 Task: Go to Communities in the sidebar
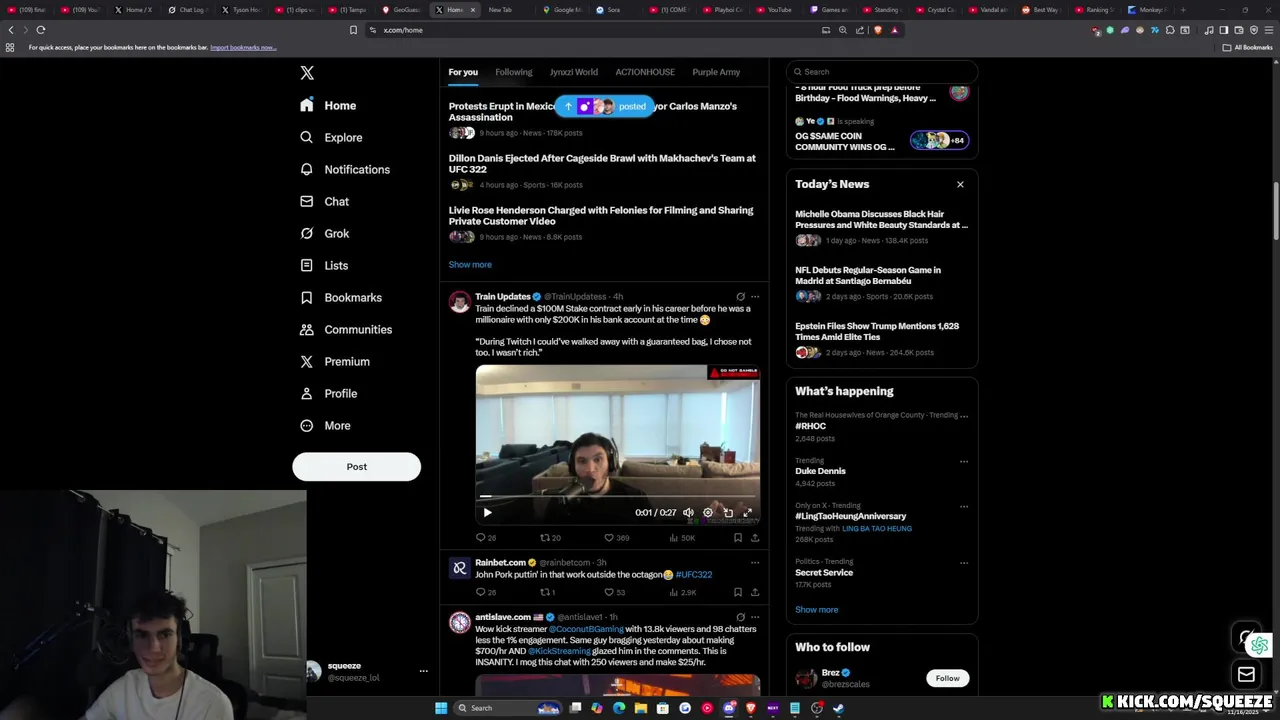point(346,330)
